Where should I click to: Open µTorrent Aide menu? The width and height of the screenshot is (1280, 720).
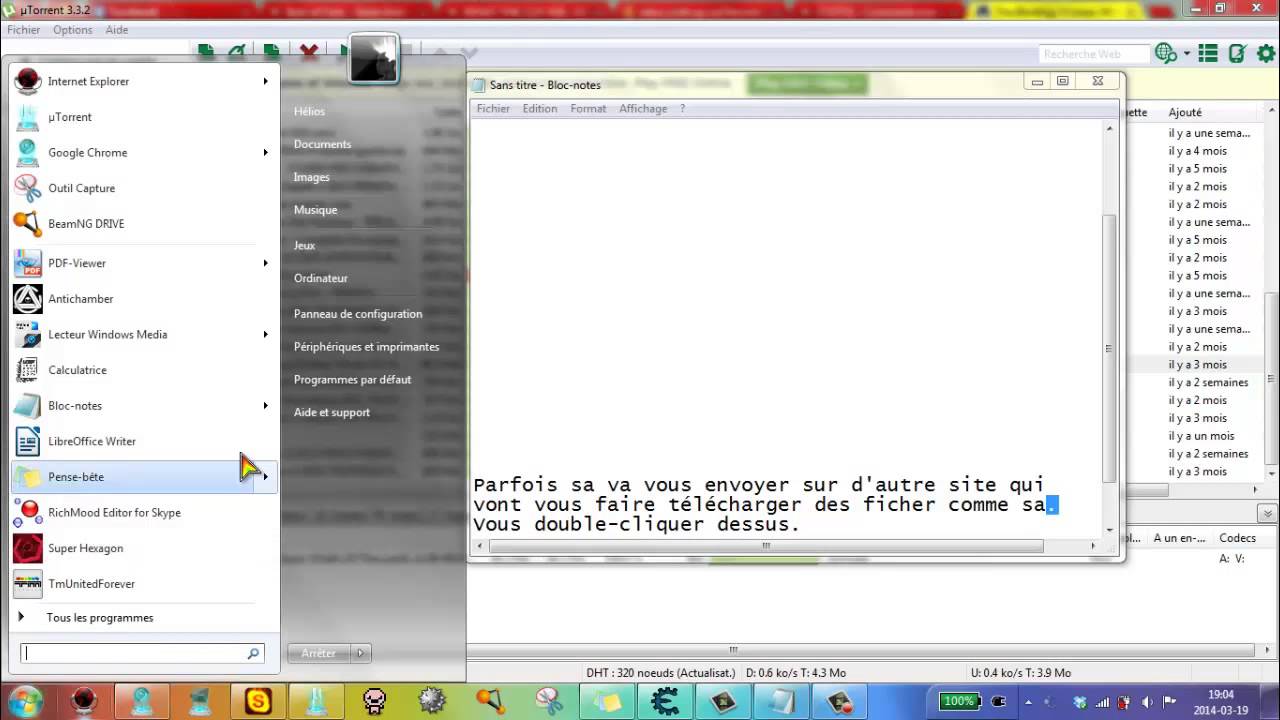pyautogui.click(x=117, y=30)
